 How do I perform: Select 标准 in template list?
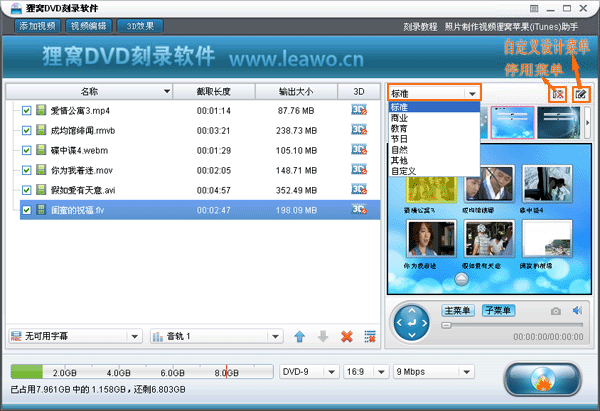(434, 107)
